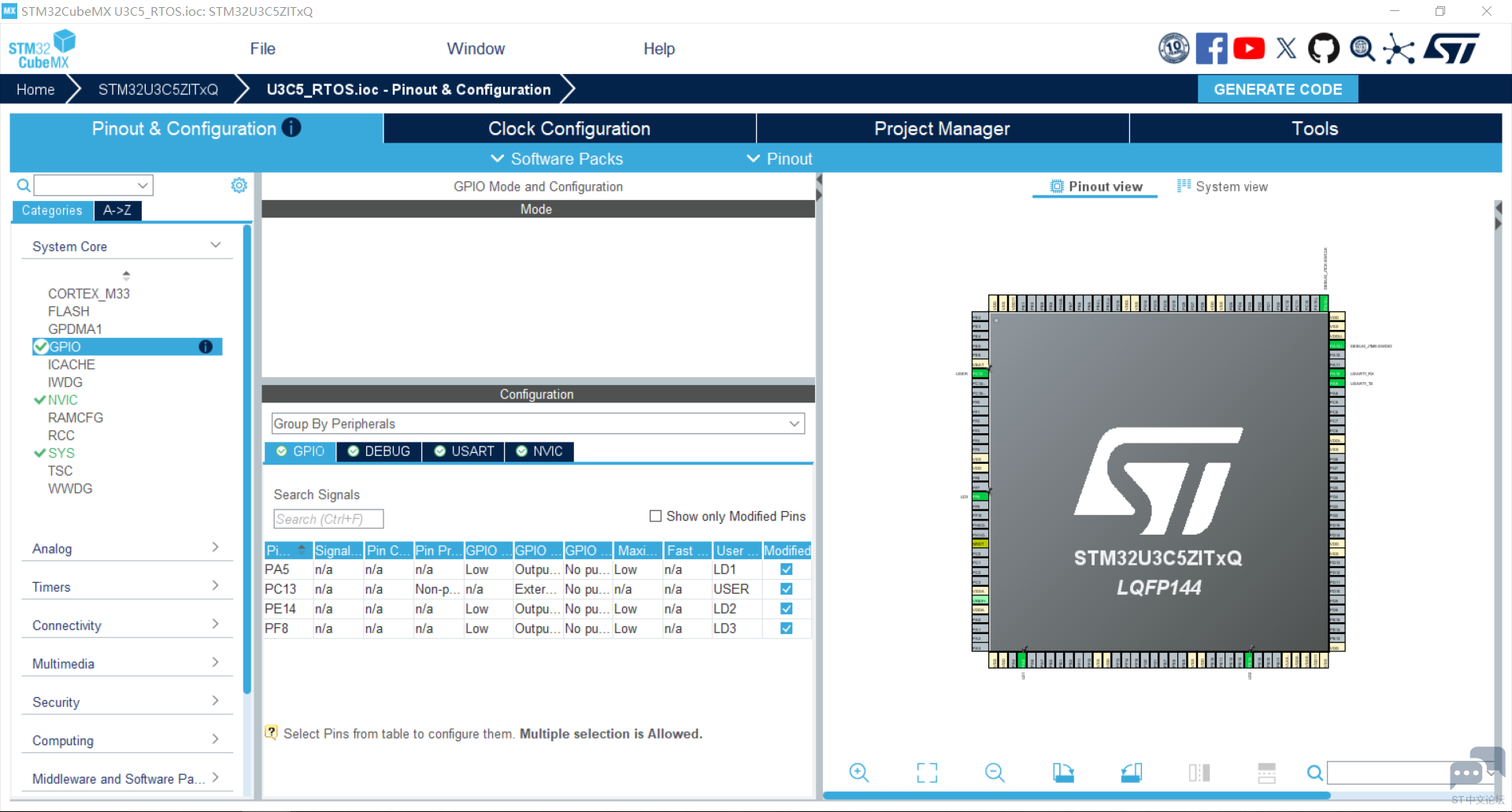Open the X (Twitter) icon

click(x=1286, y=48)
